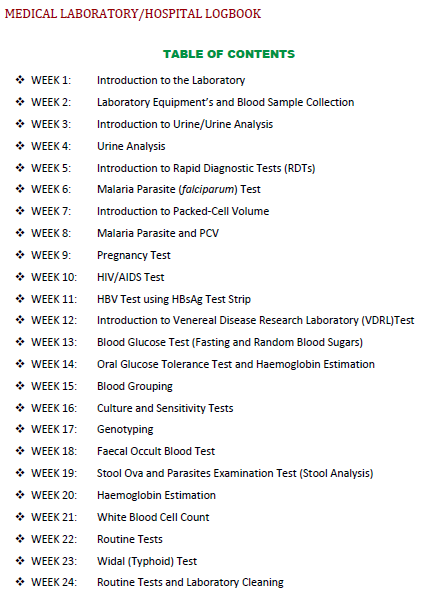Viewport: 424px width, 599px height.
Task: Open the Malaria Parasite (falciparum) Test entry
Action: 179,189
